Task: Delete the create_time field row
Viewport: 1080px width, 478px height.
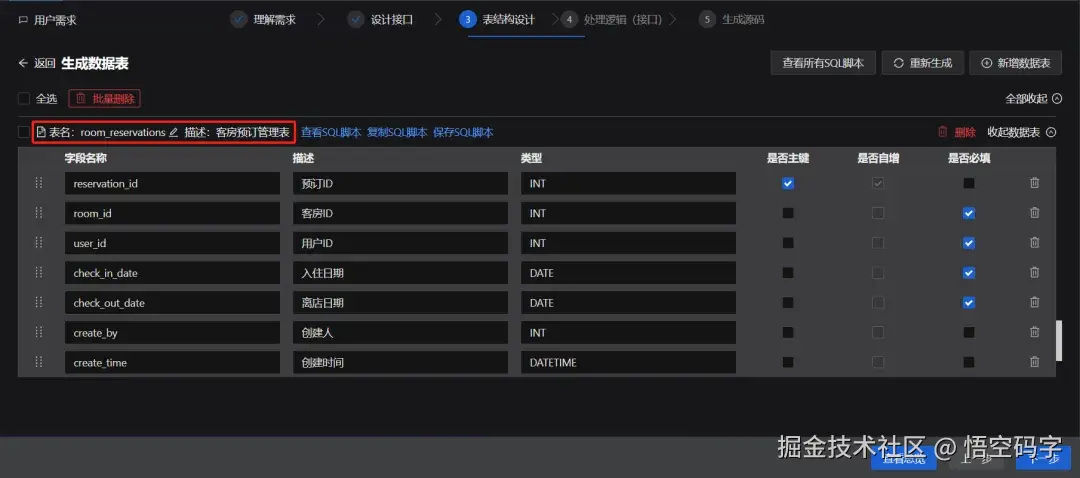Action: [x=1034, y=362]
